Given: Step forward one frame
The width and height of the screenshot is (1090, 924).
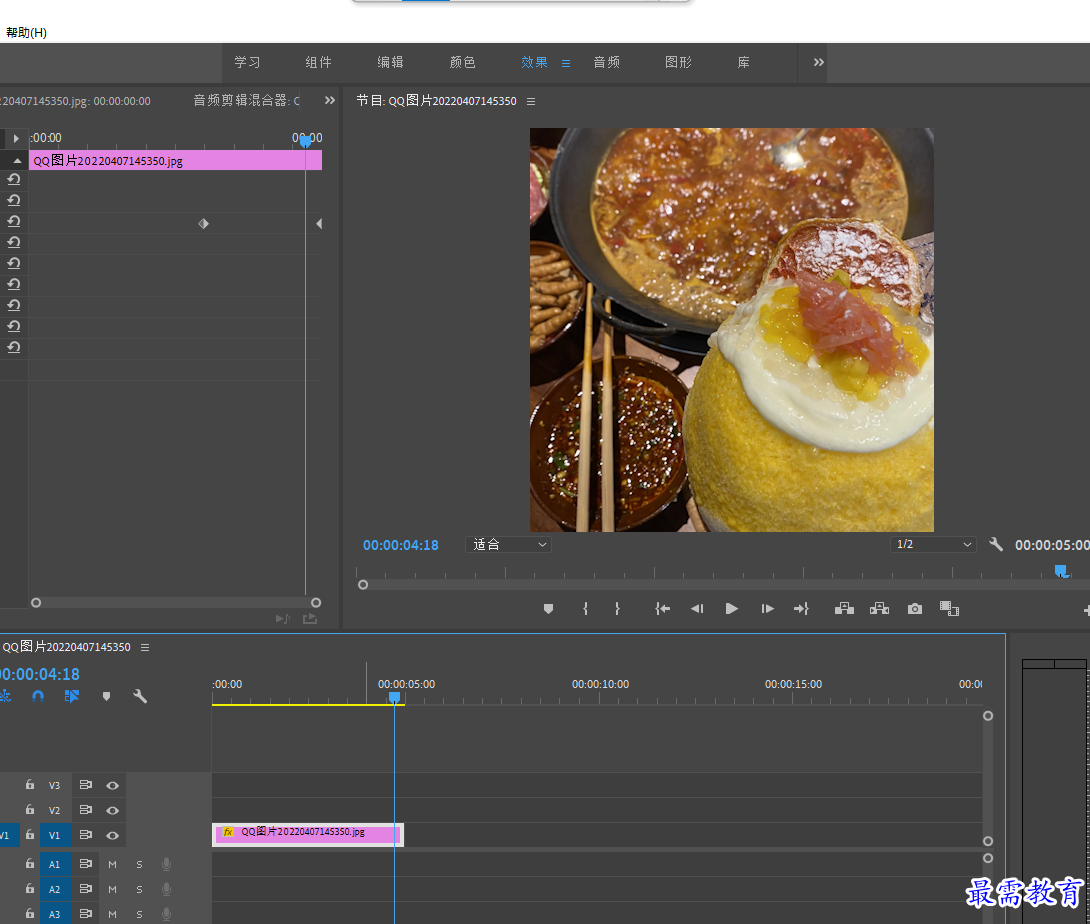Looking at the screenshot, I should (767, 609).
